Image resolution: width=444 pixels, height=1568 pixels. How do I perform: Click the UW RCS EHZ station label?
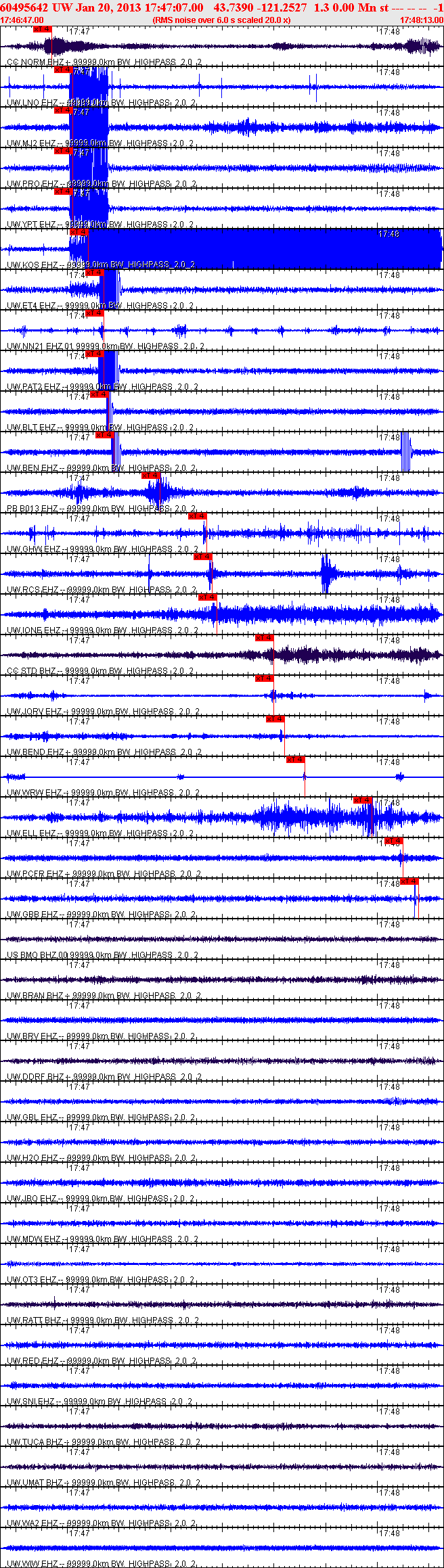click(102, 590)
